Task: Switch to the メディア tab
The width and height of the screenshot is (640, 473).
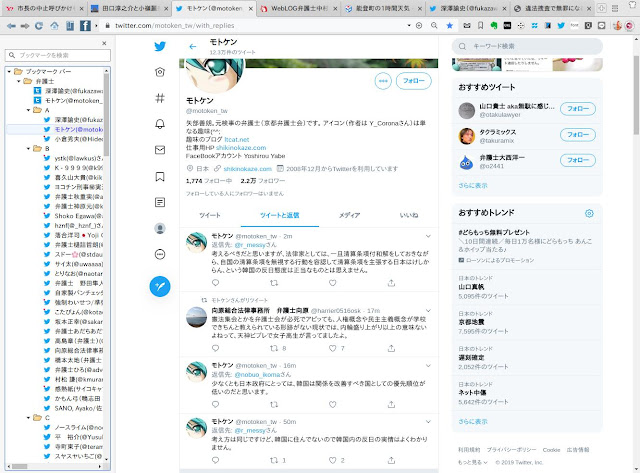Action: point(349,215)
